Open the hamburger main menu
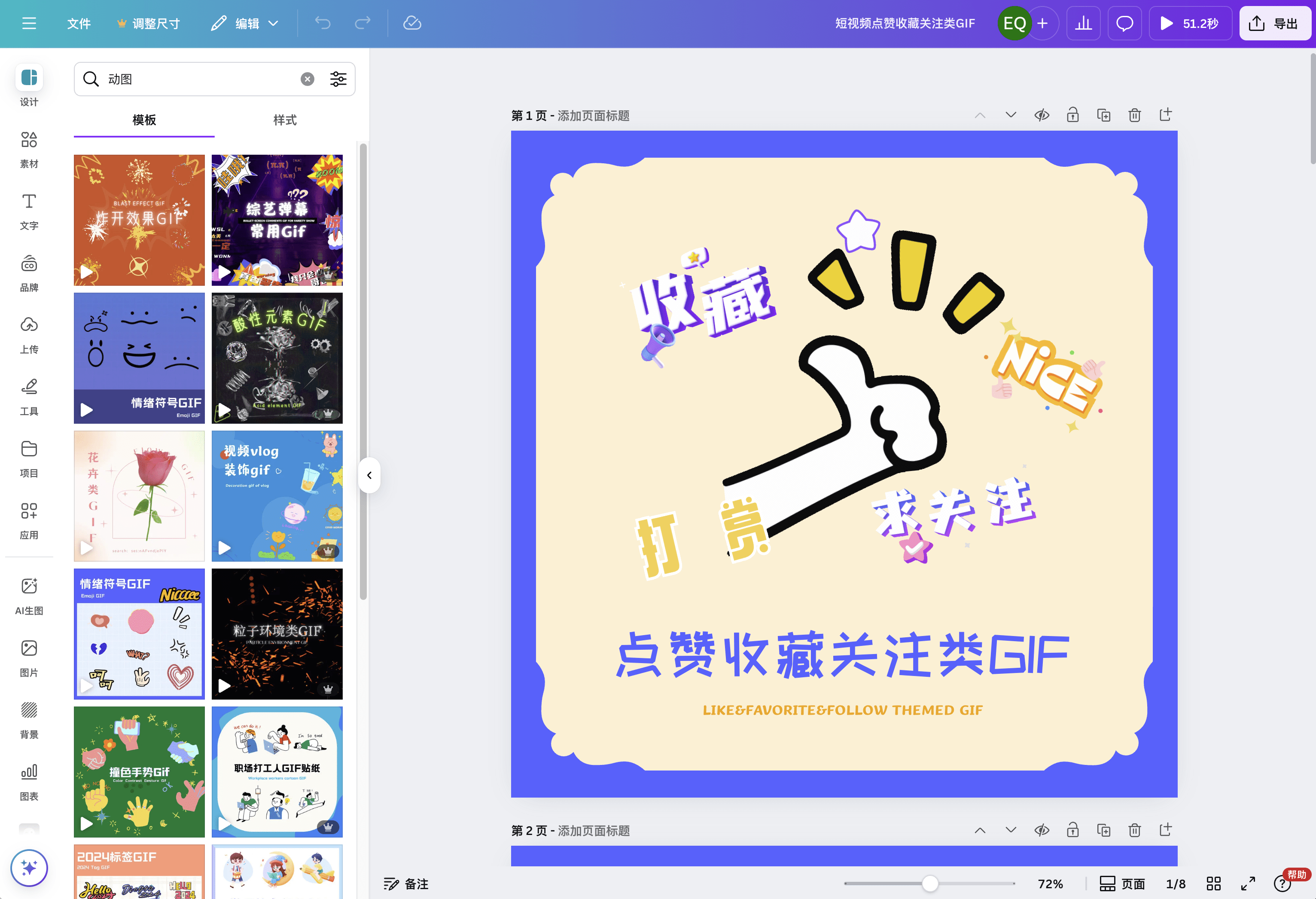This screenshot has width=1316, height=899. coord(29,23)
